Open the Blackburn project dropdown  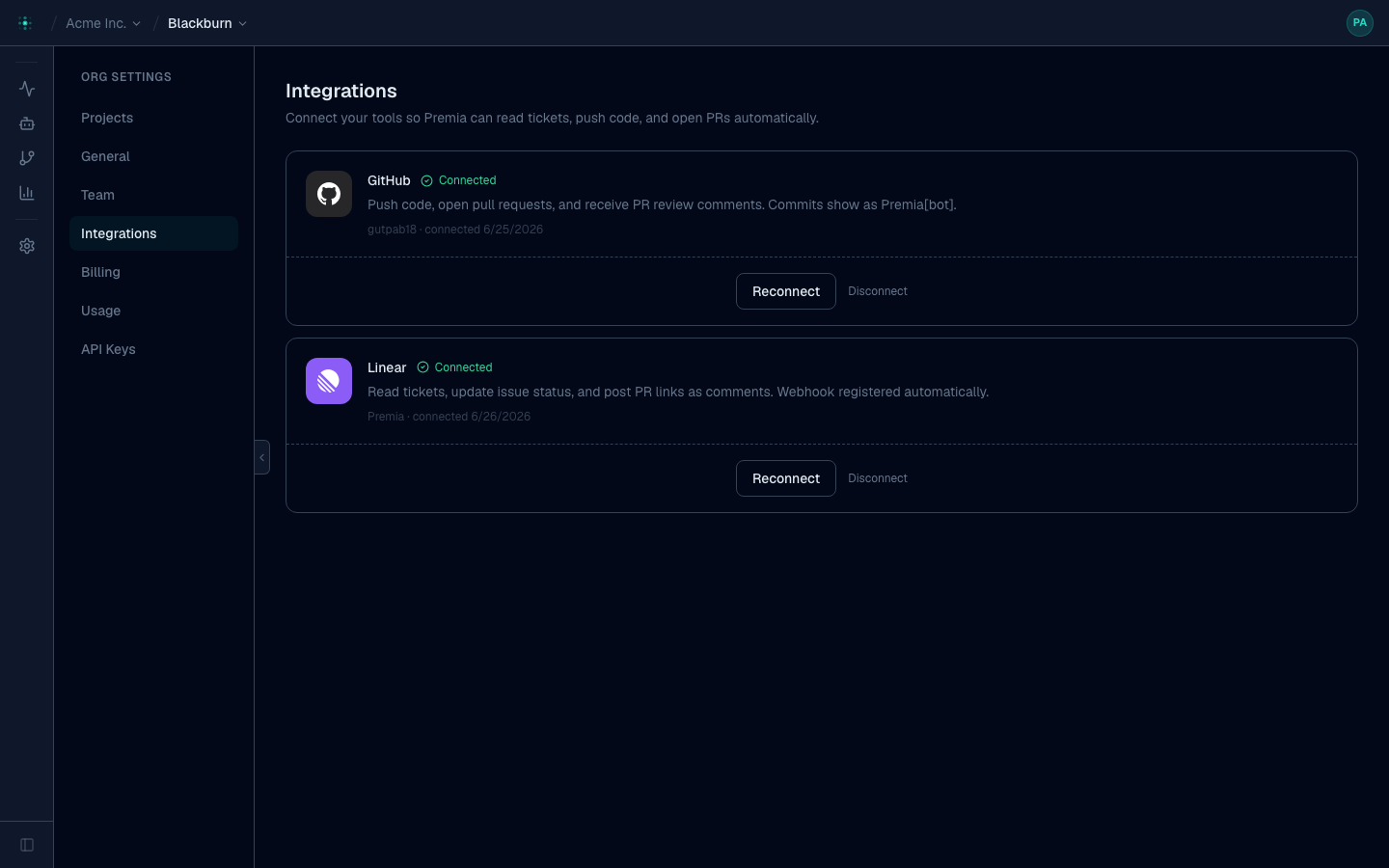(x=207, y=23)
